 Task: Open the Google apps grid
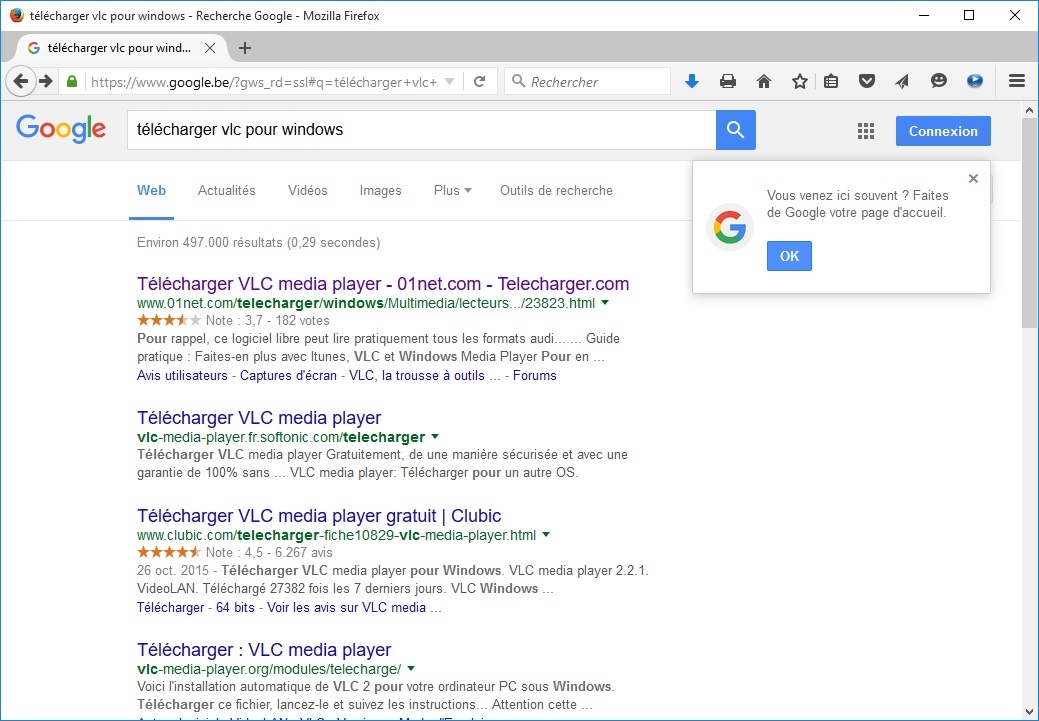(865, 131)
